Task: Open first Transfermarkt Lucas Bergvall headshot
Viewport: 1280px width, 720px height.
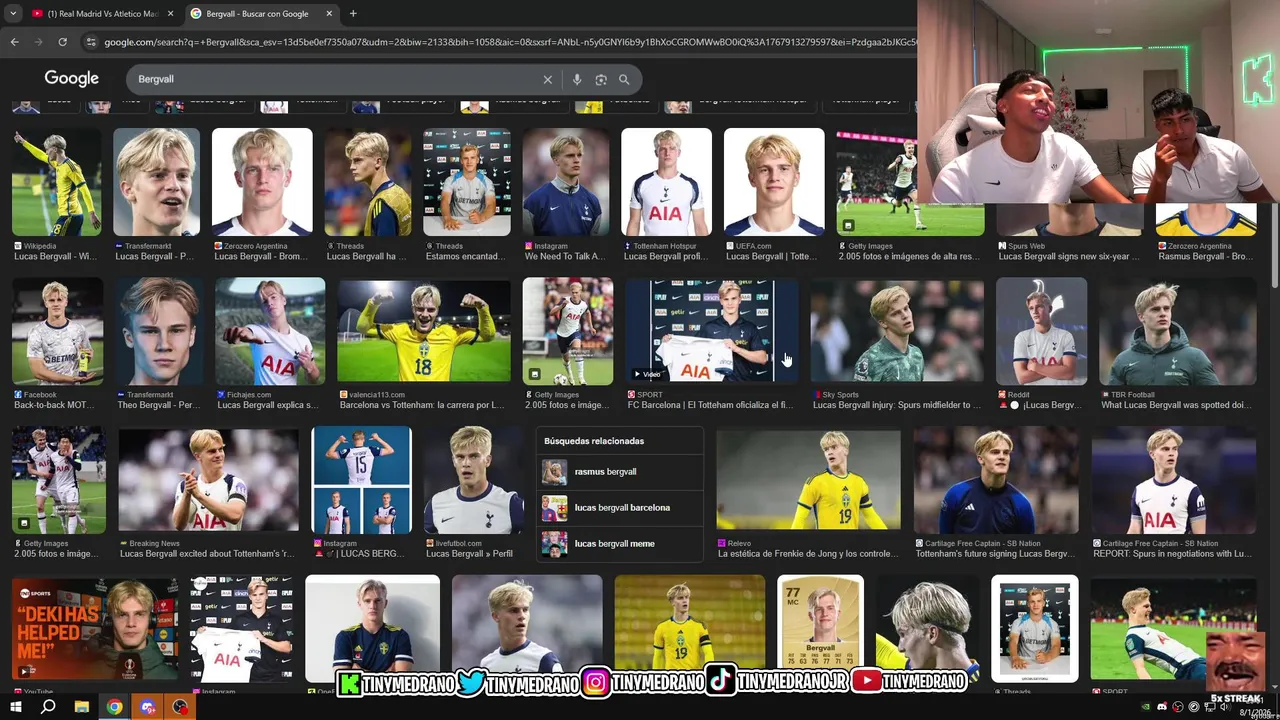Action: (x=156, y=182)
